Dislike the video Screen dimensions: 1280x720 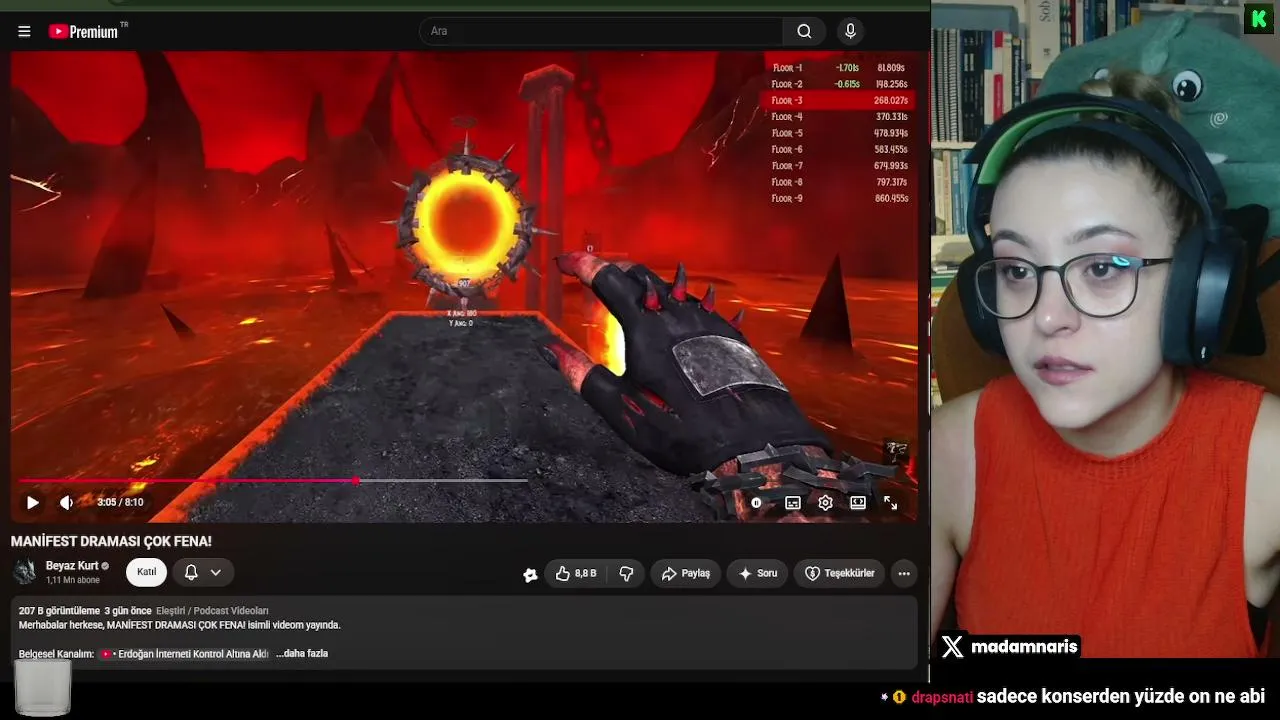(x=627, y=573)
